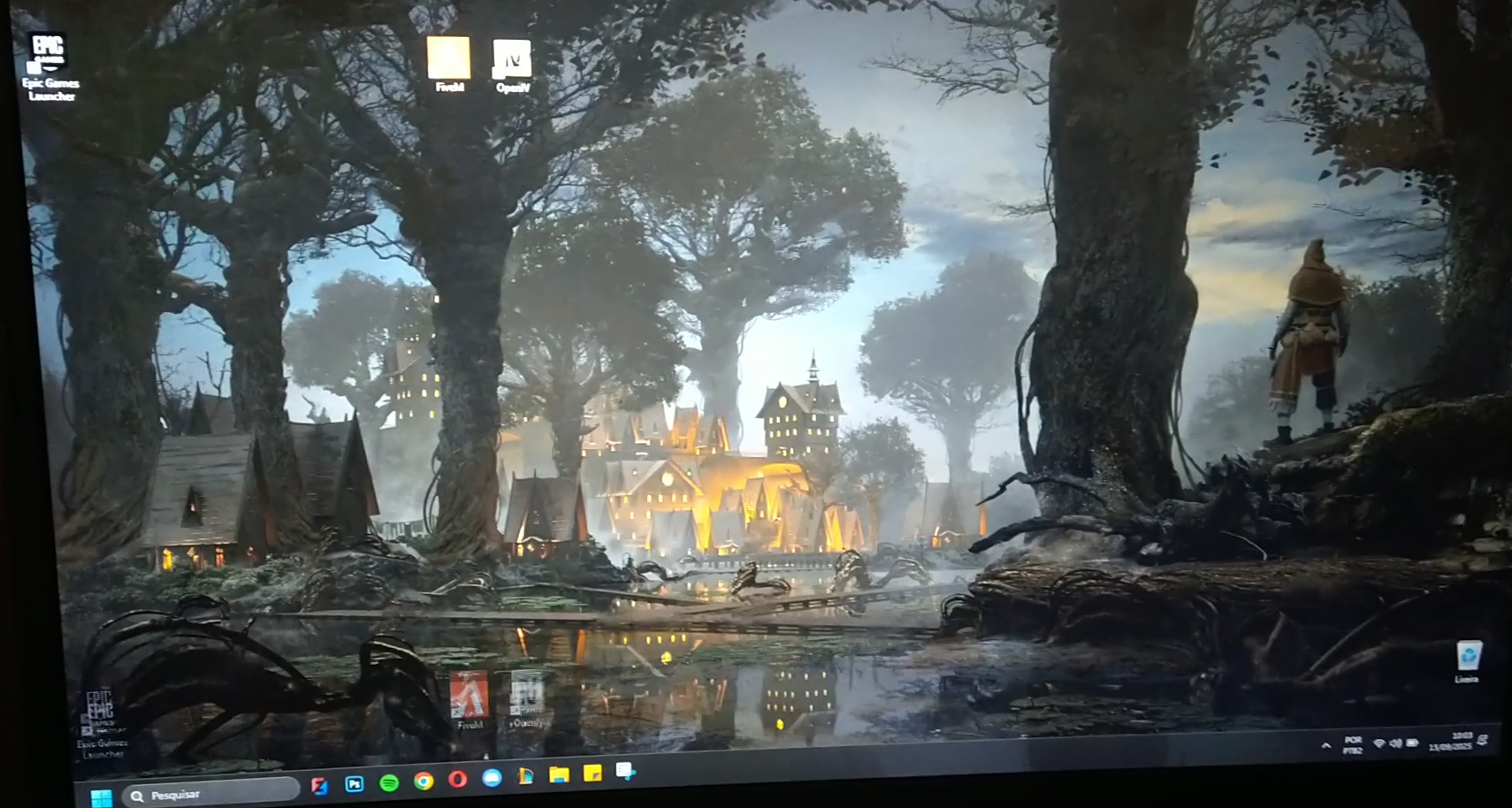
Task: Open the white taskbar icon after Sticky Notes
Action: point(626,772)
